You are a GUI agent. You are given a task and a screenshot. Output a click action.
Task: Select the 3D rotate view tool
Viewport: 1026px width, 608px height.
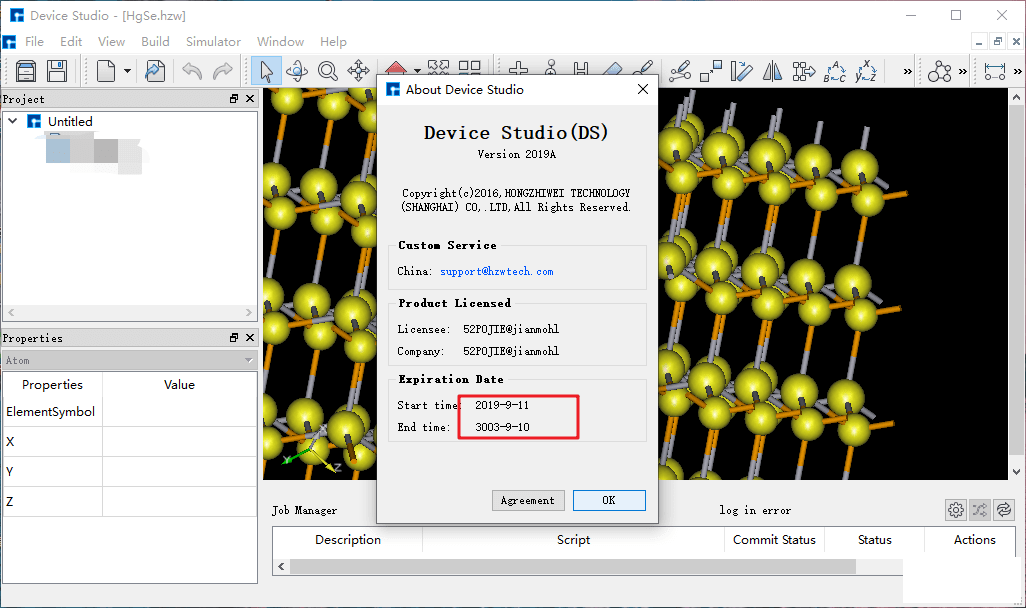pyautogui.click(x=297, y=71)
